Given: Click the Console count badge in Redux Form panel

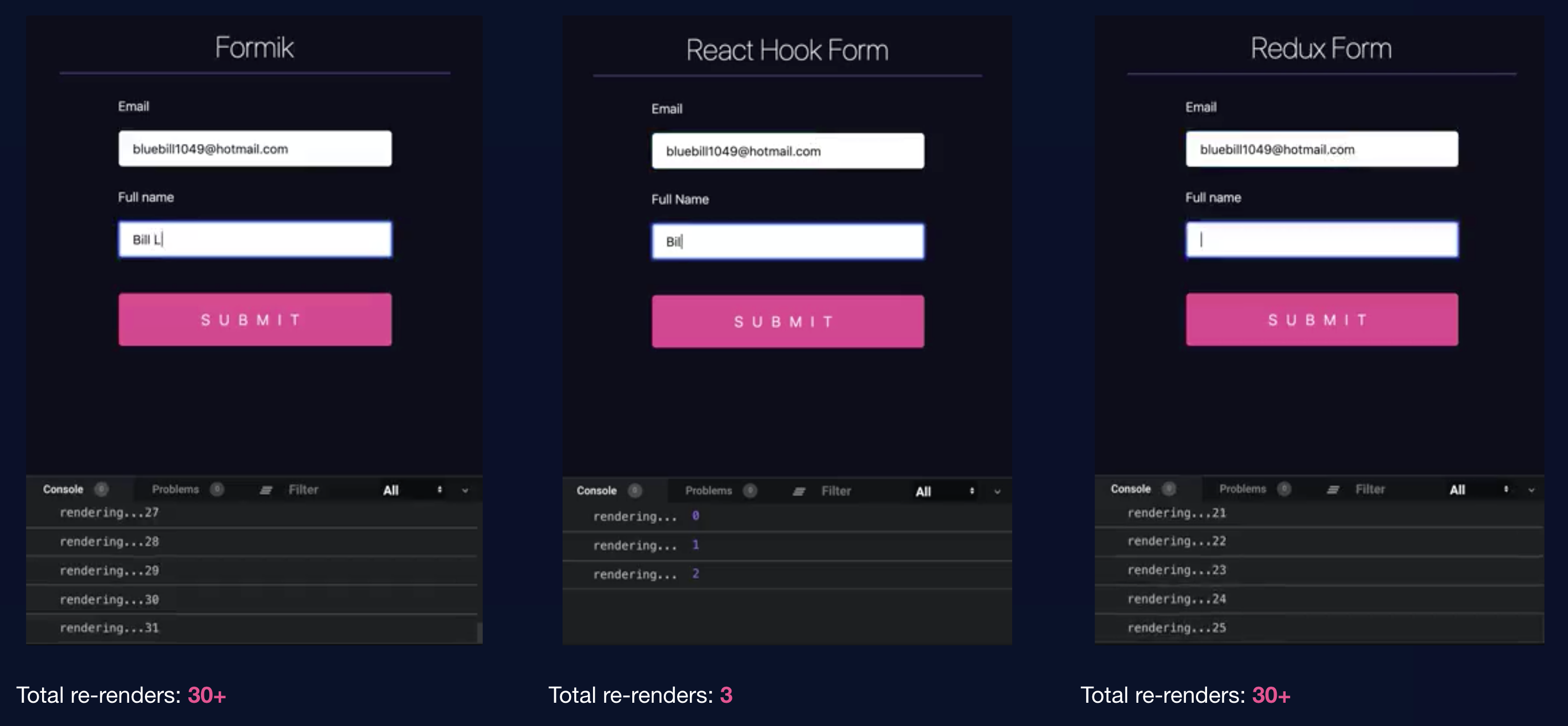Looking at the screenshot, I should [x=1169, y=489].
